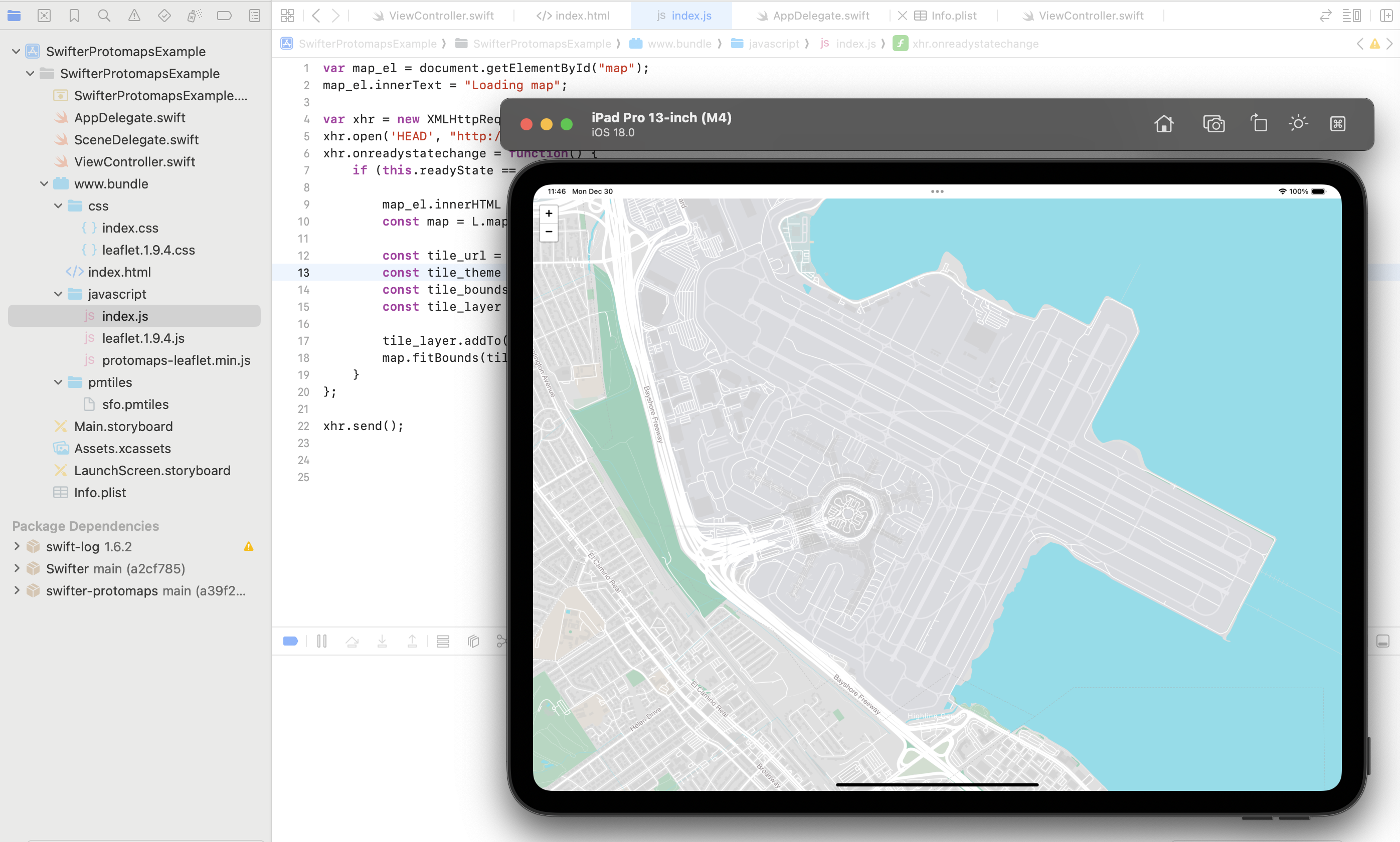Click the Simulator Home button icon
The image size is (1400, 842).
click(x=1163, y=124)
